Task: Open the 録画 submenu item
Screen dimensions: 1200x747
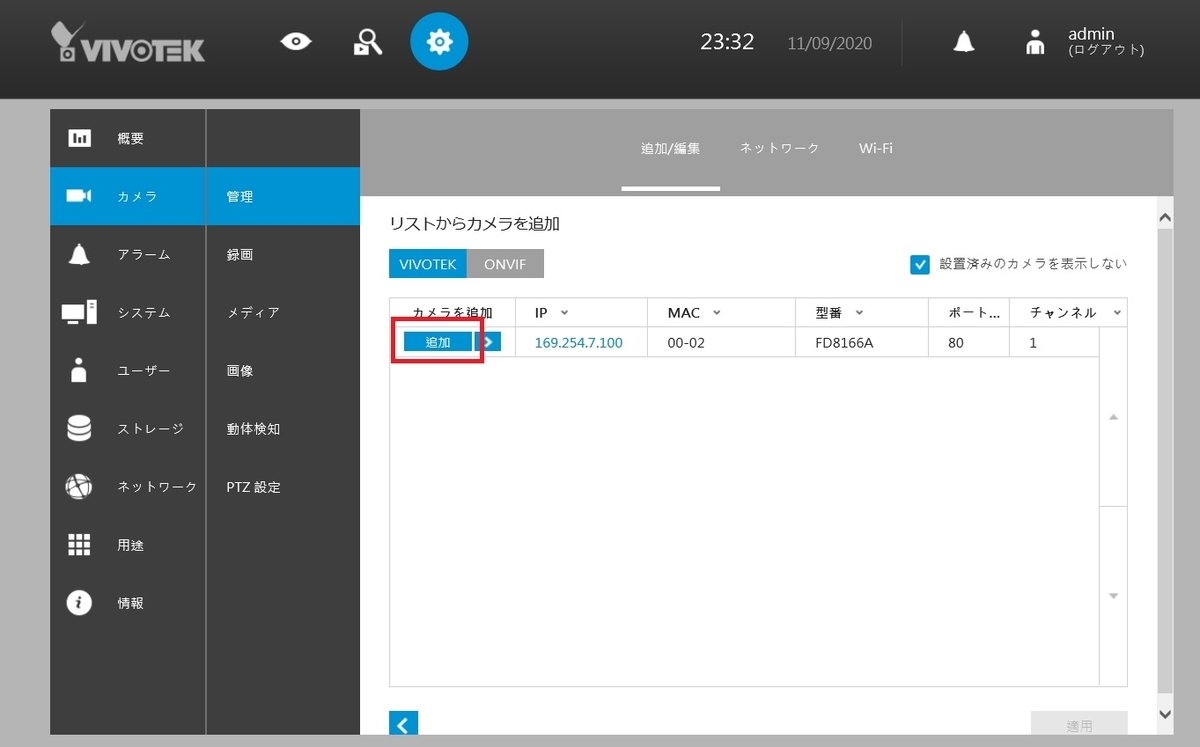Action: 283,254
